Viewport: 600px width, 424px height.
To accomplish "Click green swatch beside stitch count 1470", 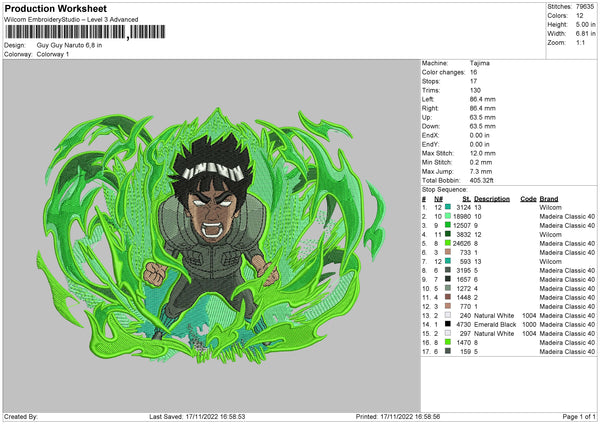I will click(448, 342).
